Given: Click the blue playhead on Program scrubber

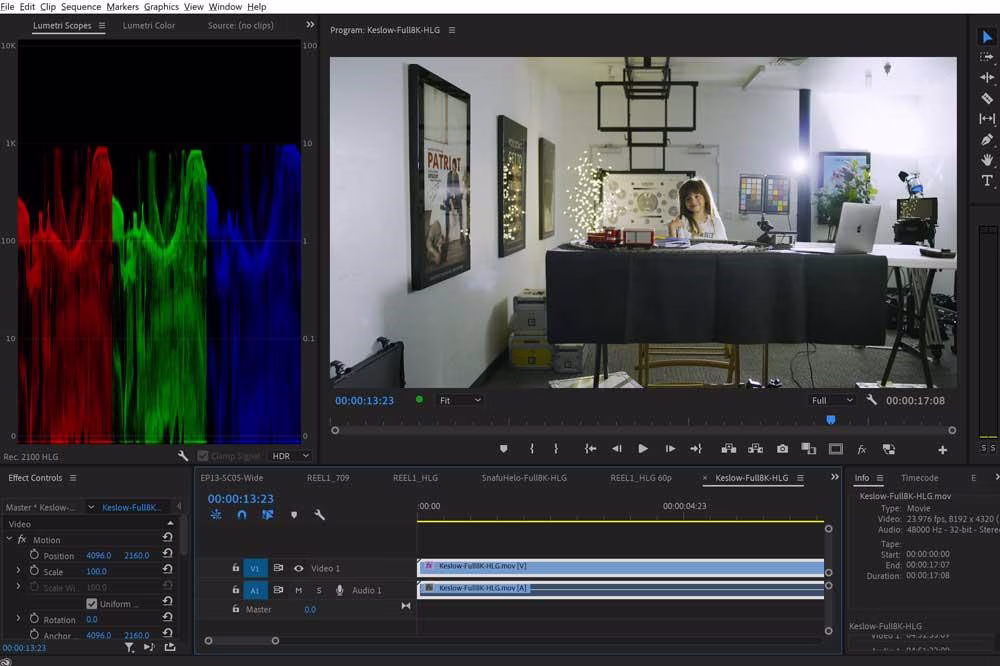Looking at the screenshot, I should [x=830, y=420].
